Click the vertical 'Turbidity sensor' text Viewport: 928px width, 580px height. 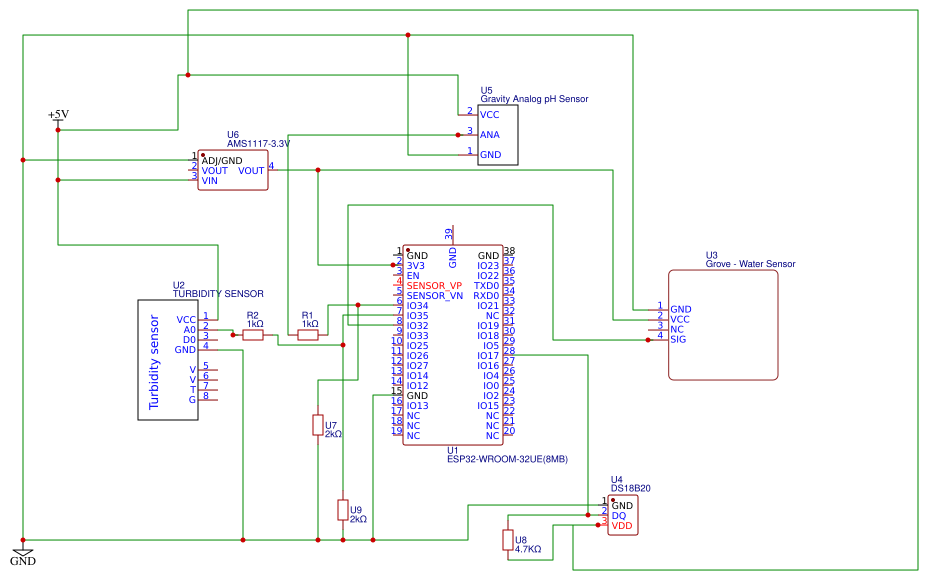pyautogui.click(x=154, y=362)
